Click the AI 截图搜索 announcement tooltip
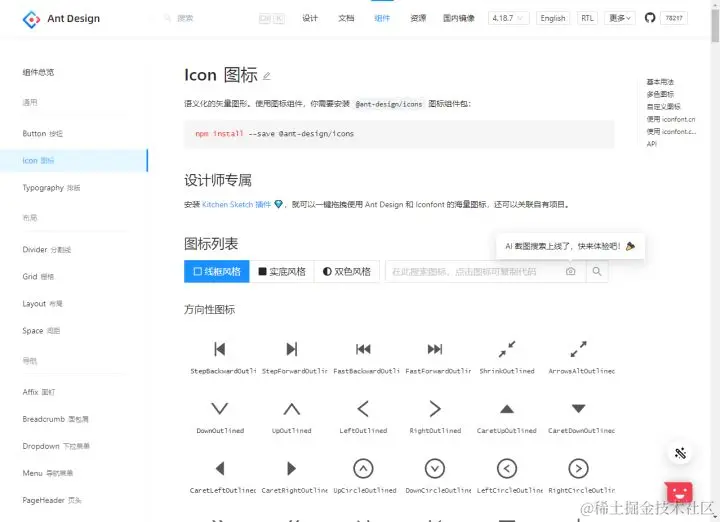This screenshot has height=522, width=720. click(x=570, y=246)
